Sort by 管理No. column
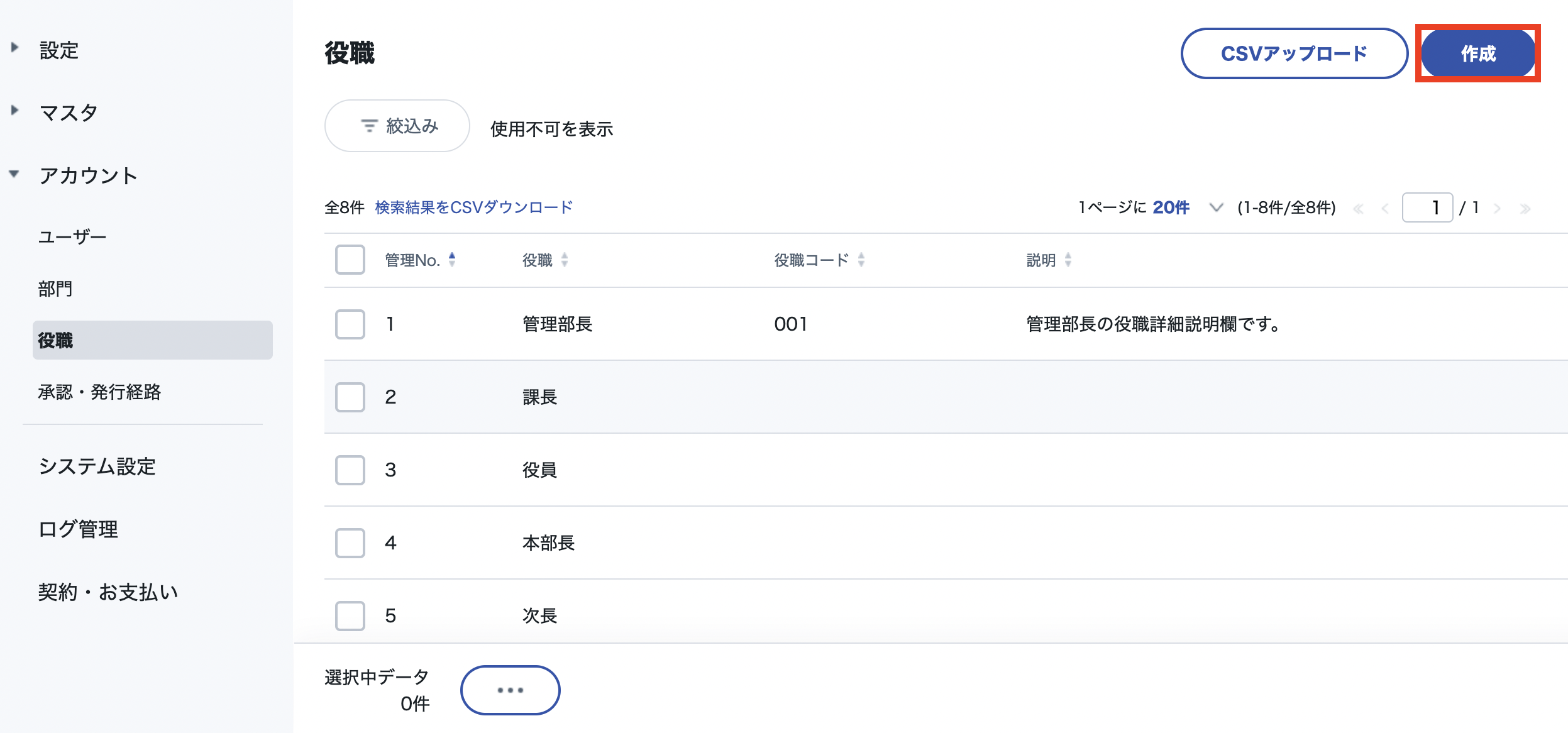Image resolution: width=1568 pixels, height=733 pixels. click(420, 260)
